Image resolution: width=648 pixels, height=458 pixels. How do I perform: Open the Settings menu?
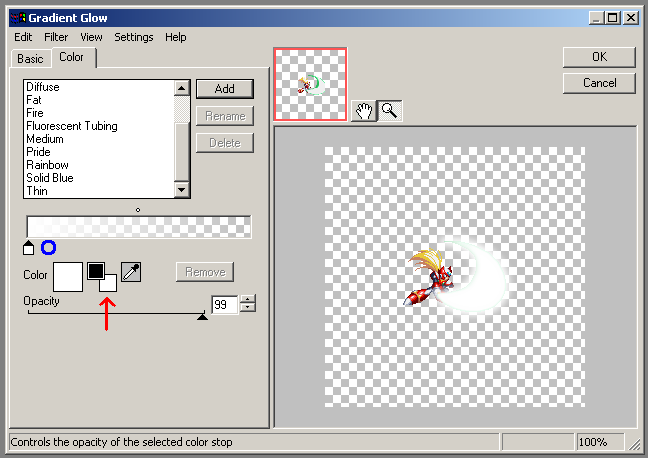coord(133,37)
